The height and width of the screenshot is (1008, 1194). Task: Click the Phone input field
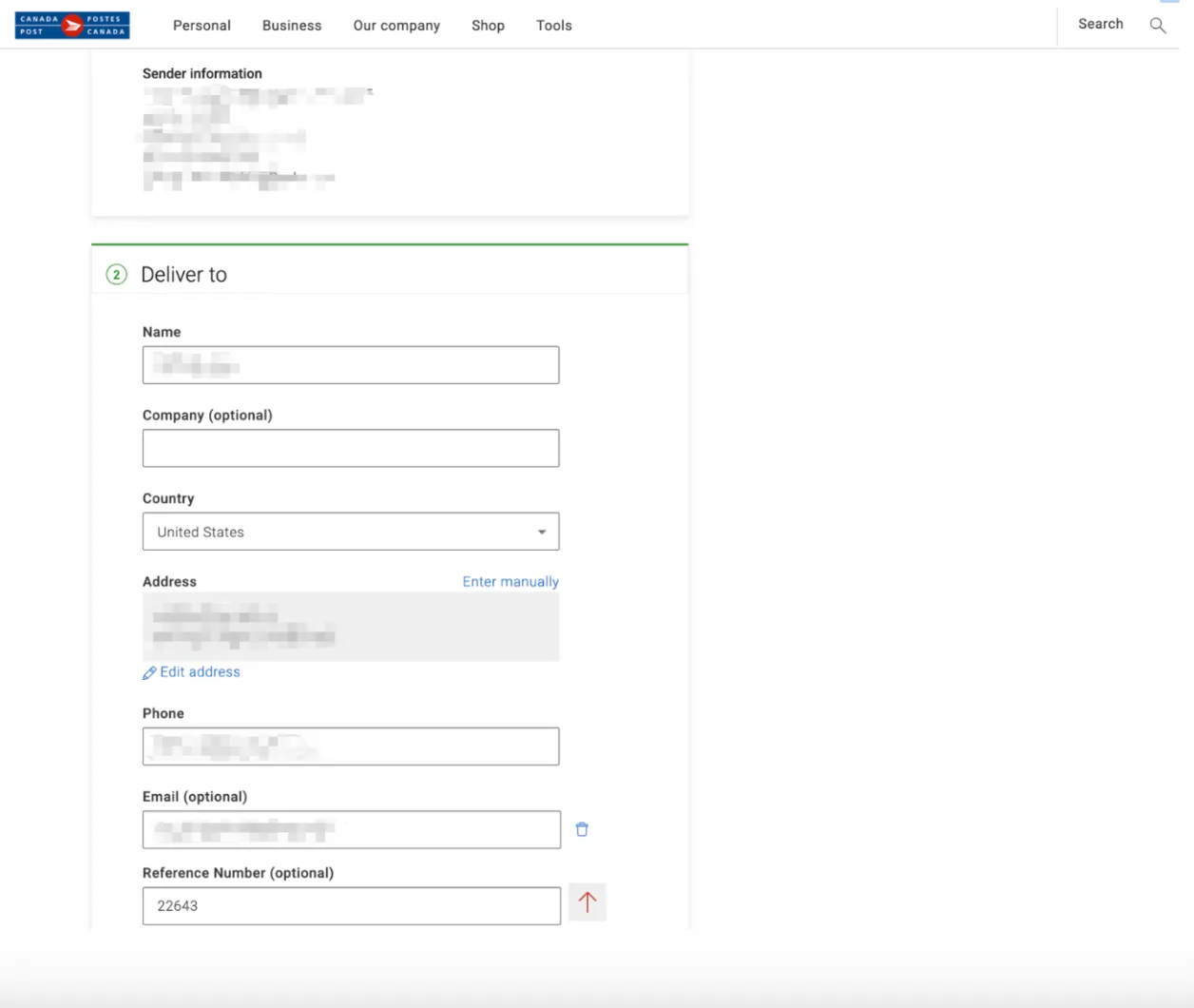(350, 746)
